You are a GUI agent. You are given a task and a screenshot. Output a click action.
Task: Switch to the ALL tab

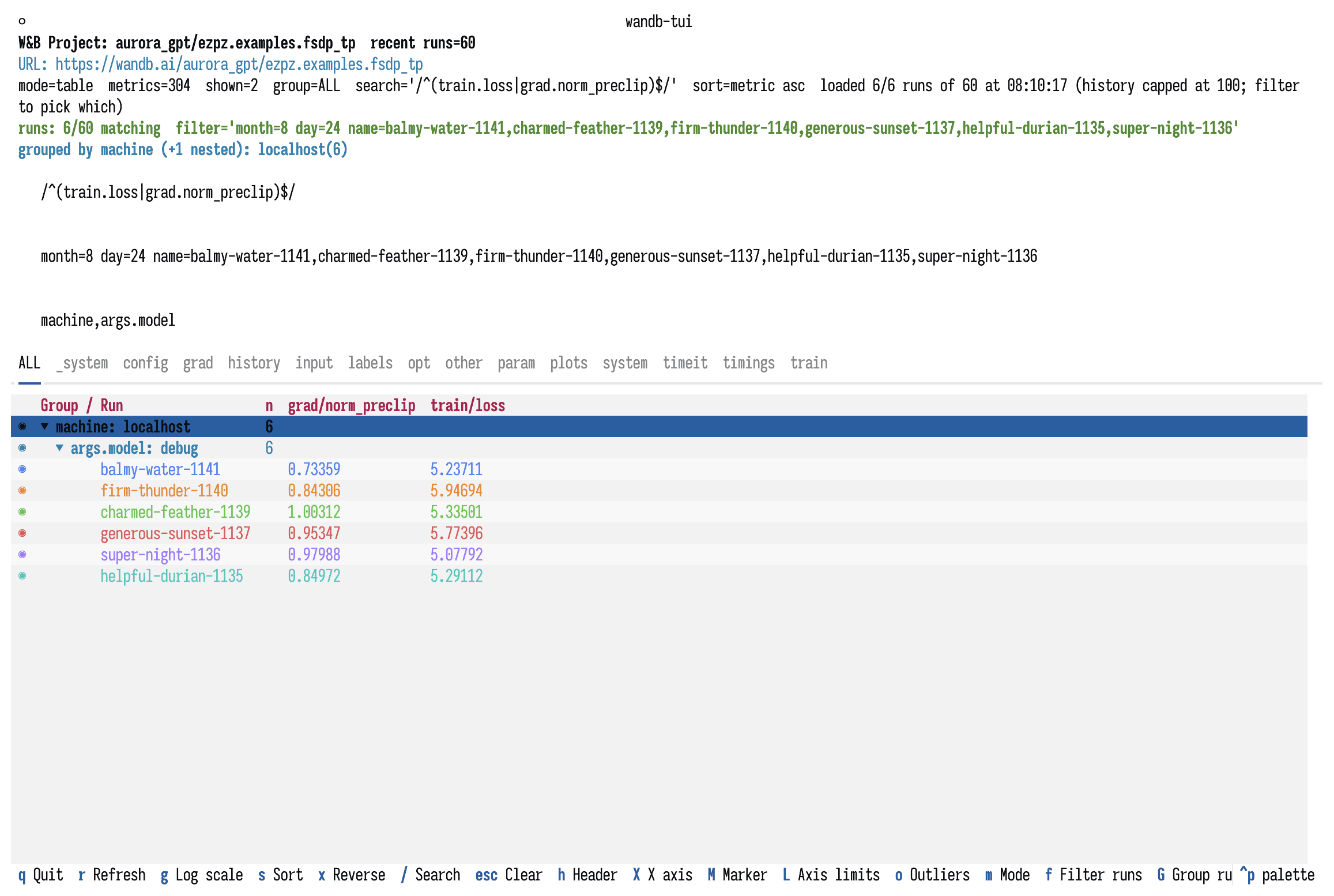[29, 363]
